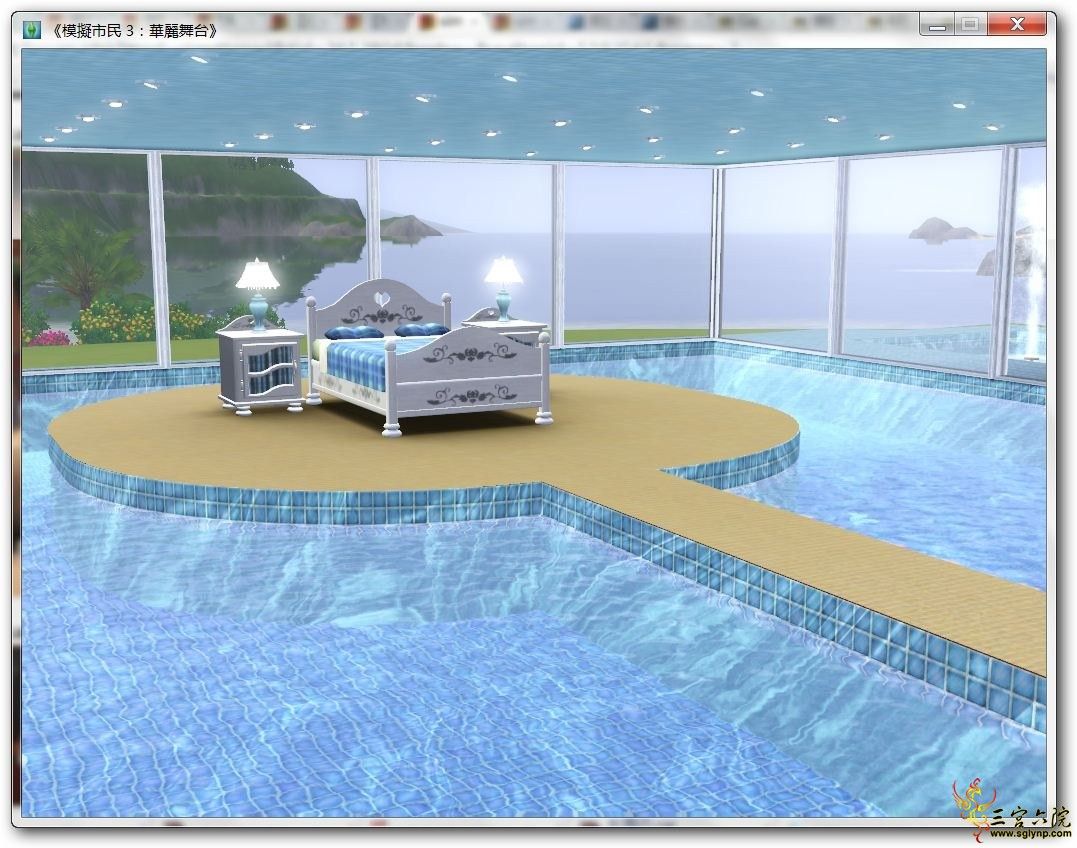Select the left nightstand cabinet
The image size is (1077, 848).
[260, 365]
